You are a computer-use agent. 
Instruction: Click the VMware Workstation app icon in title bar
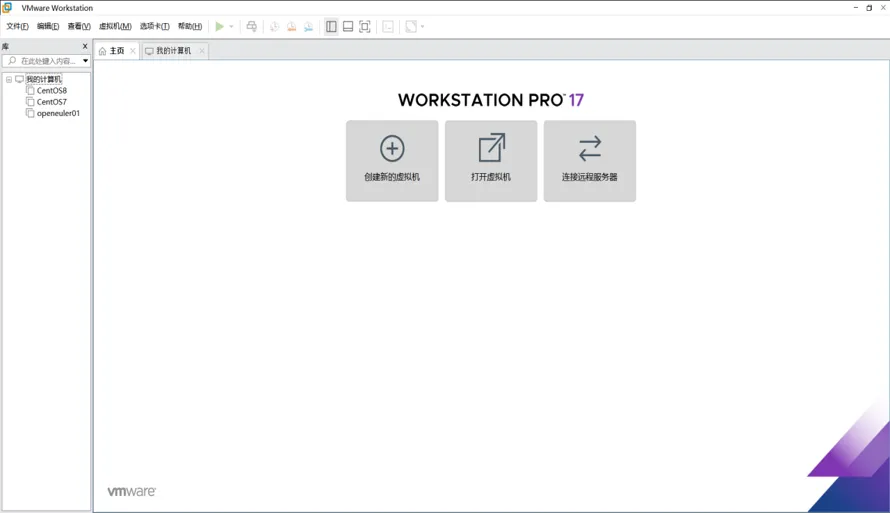pos(7,8)
